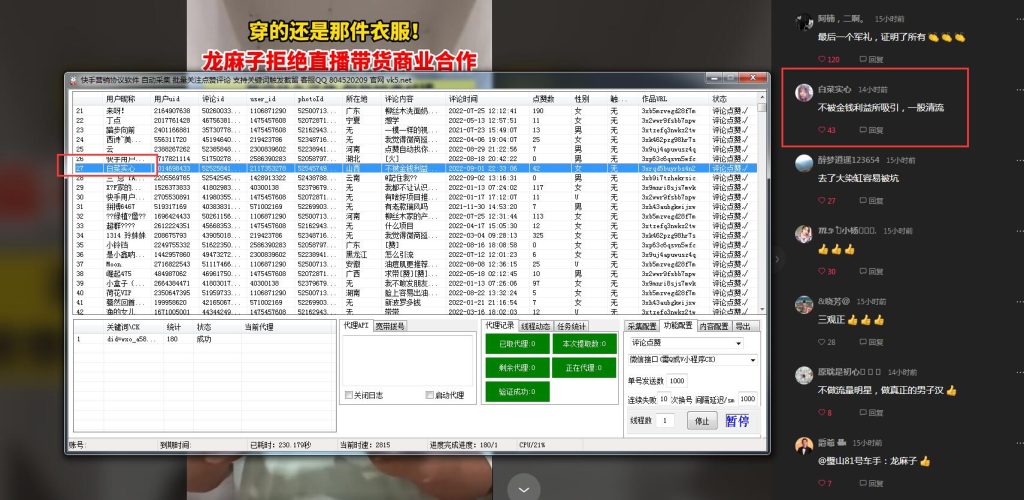Screen dimensions: 1024x500
Task: Focus the 间隔延迟/ms input field
Action: click(x=748, y=398)
